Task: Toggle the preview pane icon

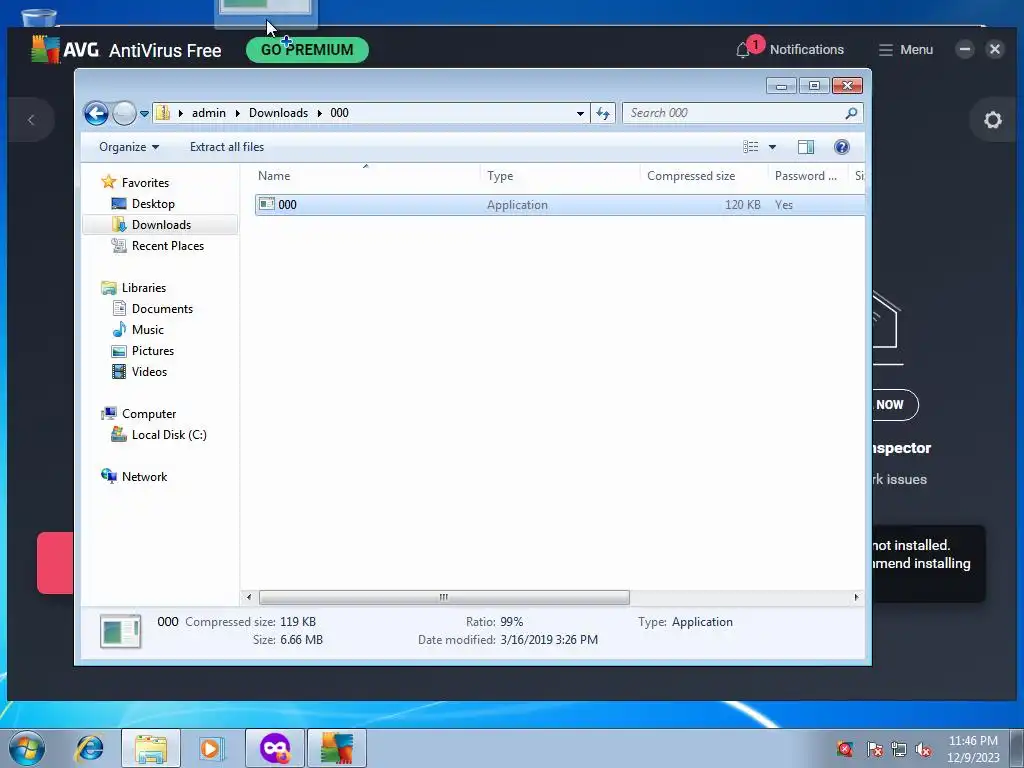Action: pyautogui.click(x=806, y=147)
